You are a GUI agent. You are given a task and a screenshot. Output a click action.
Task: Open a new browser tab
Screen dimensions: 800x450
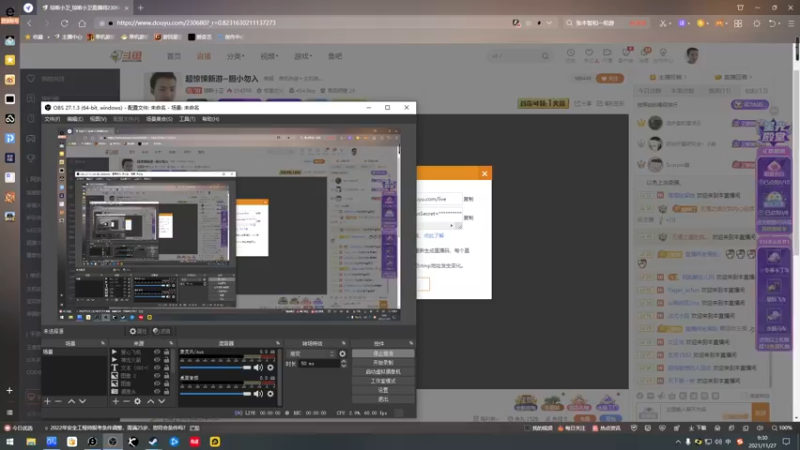[x=140, y=8]
